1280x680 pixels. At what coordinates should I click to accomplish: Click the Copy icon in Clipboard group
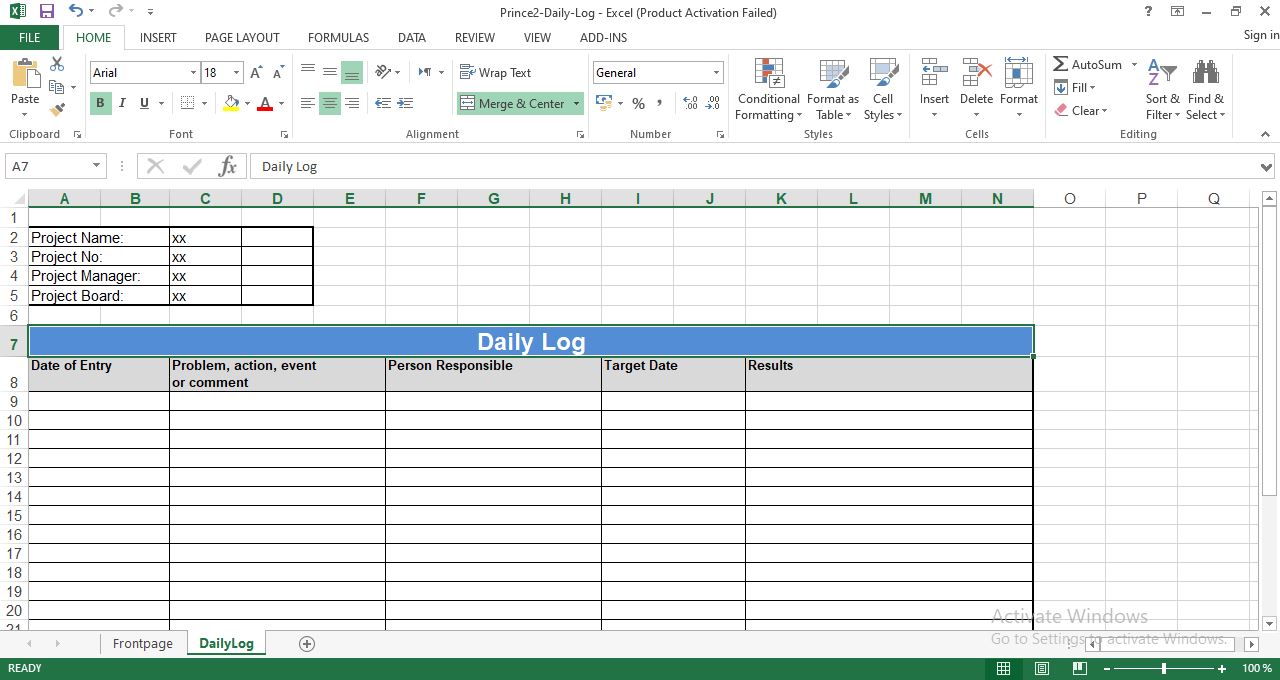point(57,87)
